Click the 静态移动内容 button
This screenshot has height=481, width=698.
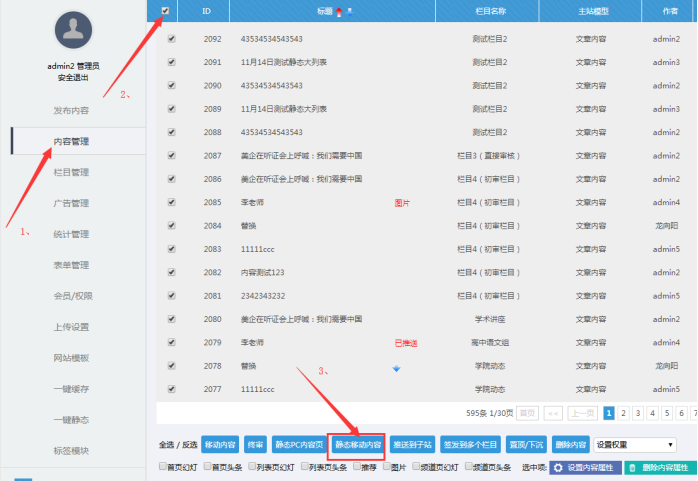point(357,444)
